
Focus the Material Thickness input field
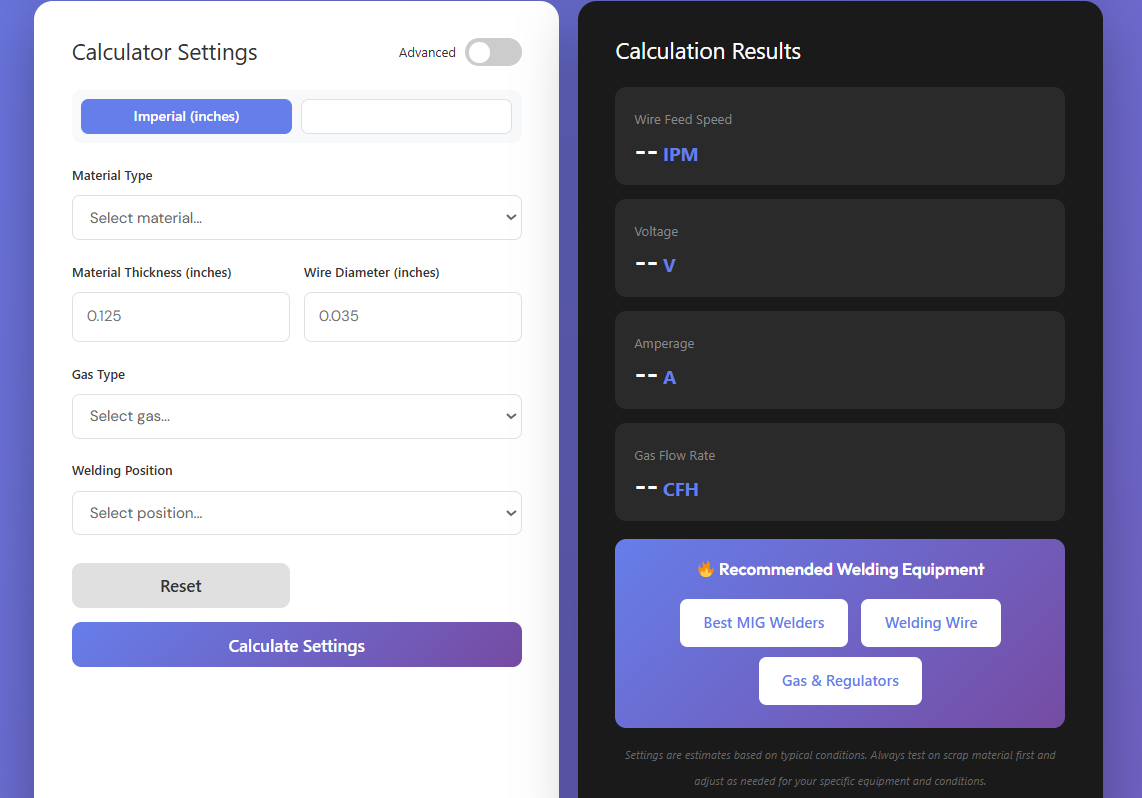point(181,317)
